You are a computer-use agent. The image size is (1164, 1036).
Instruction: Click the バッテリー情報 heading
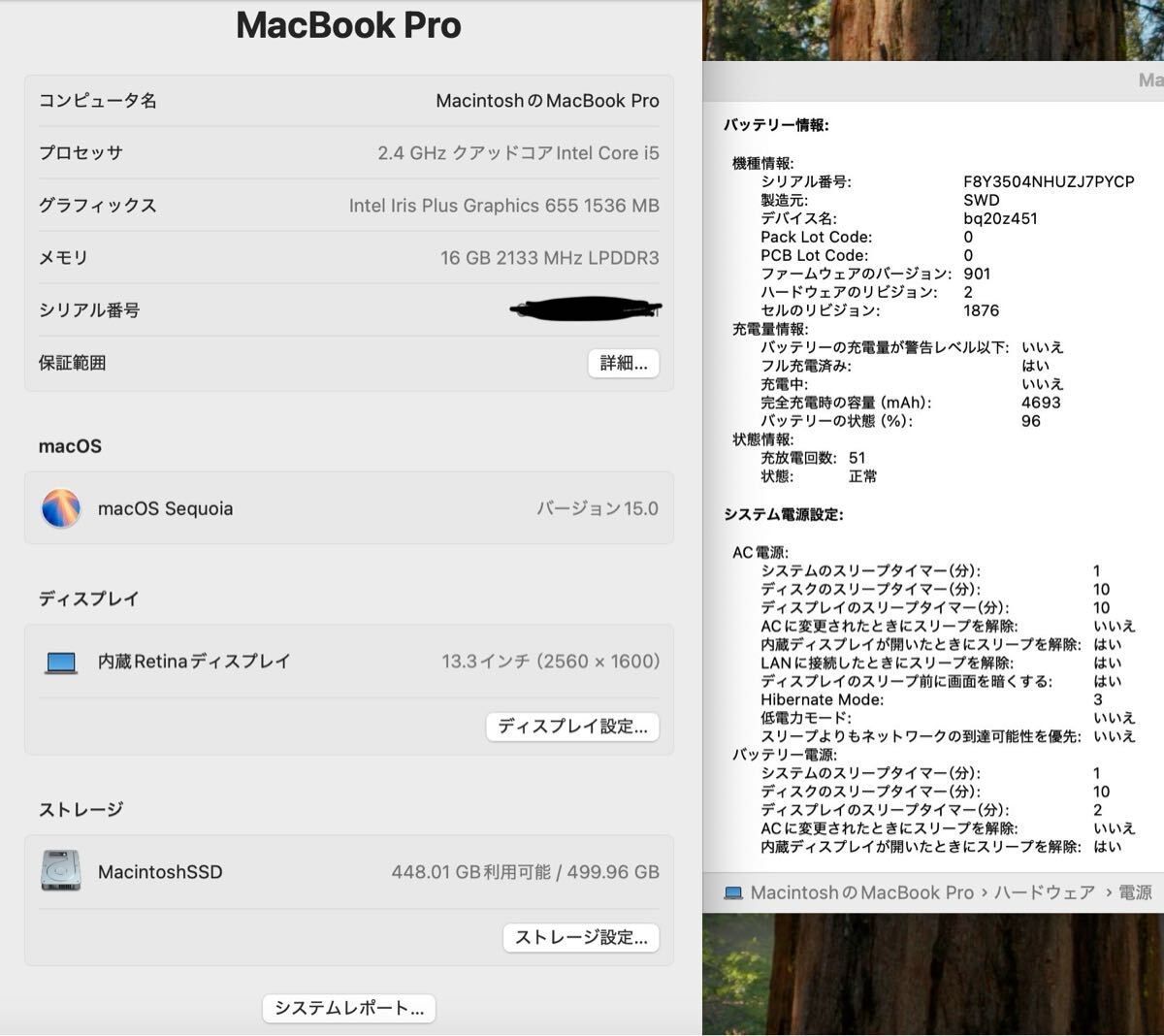(776, 125)
